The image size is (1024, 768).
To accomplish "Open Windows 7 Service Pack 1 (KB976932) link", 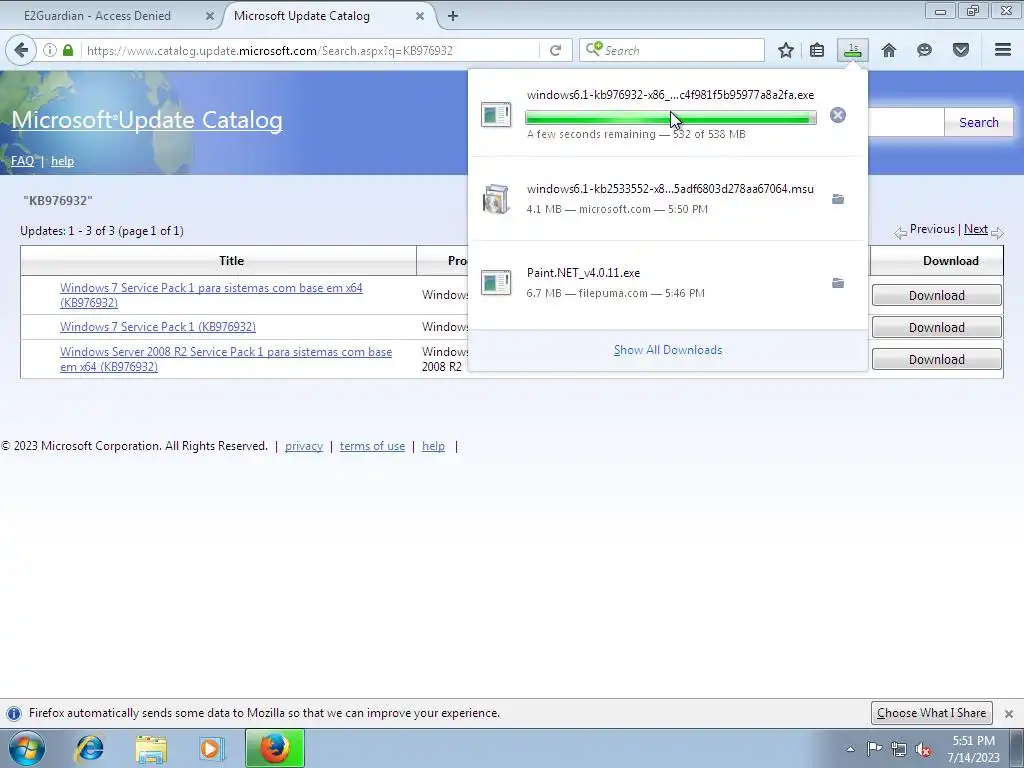I will coord(158,327).
